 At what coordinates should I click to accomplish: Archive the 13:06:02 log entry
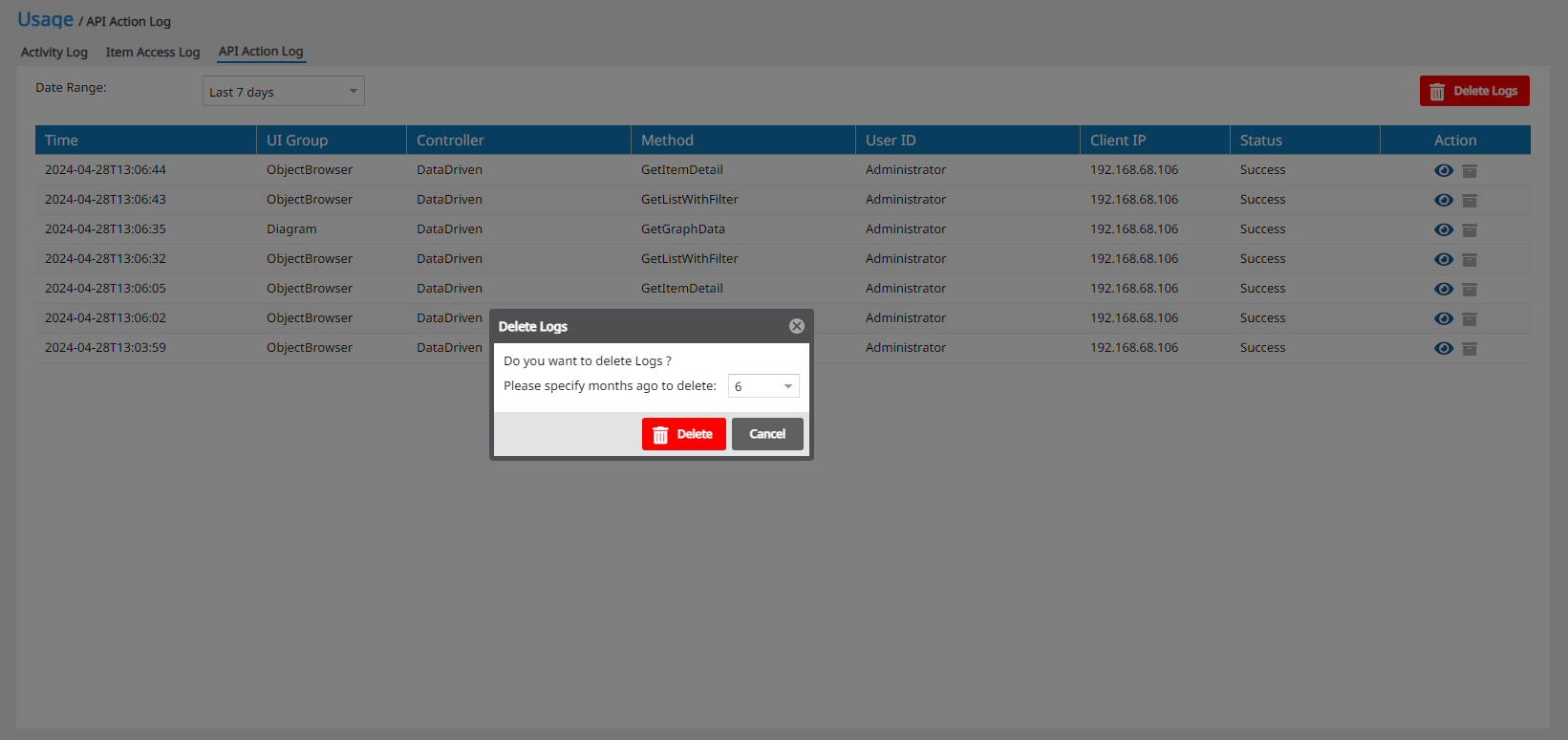tap(1470, 318)
